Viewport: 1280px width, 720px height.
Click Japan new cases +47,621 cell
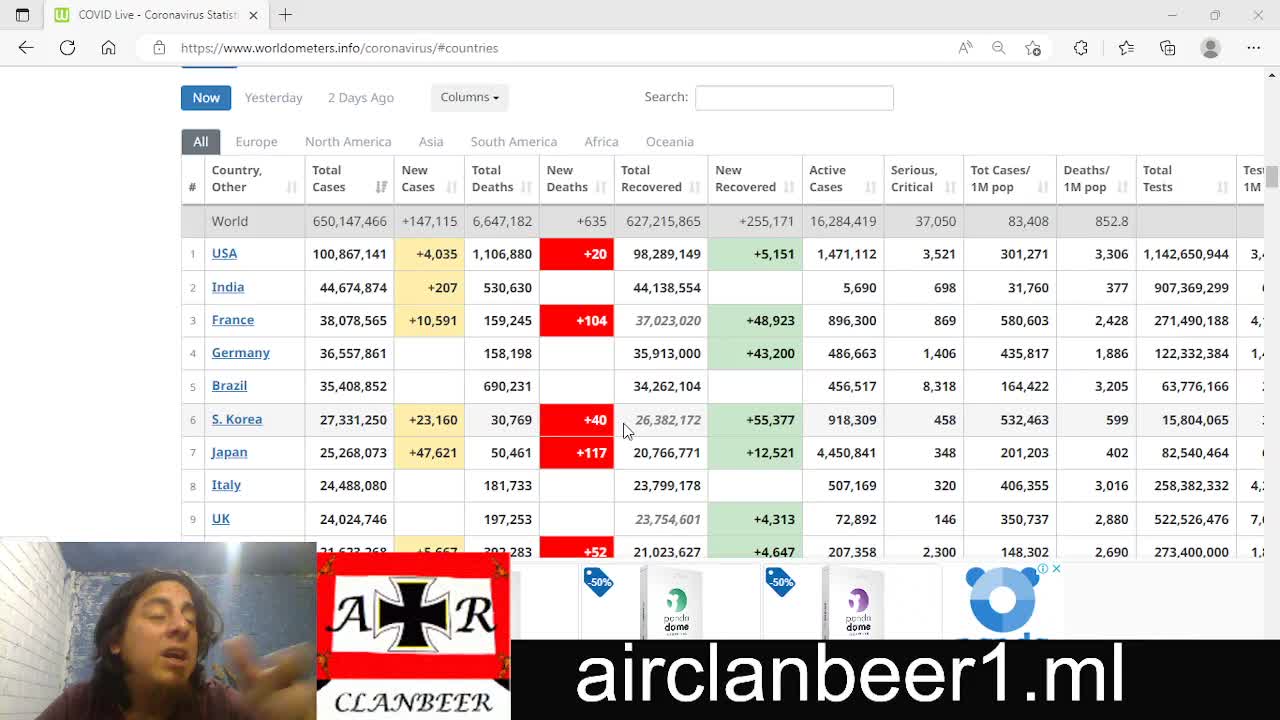pos(429,452)
